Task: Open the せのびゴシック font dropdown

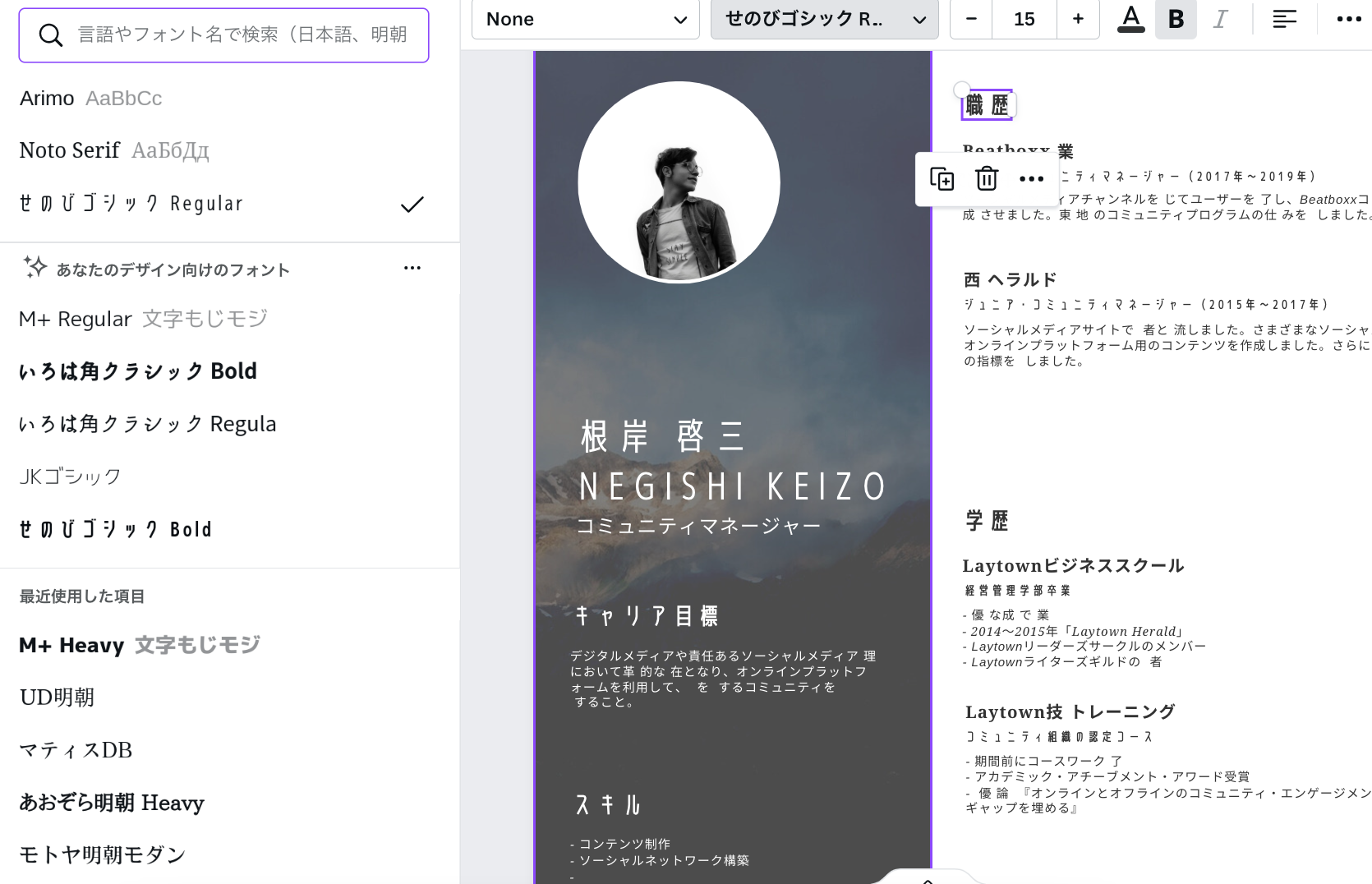Action: click(825, 20)
